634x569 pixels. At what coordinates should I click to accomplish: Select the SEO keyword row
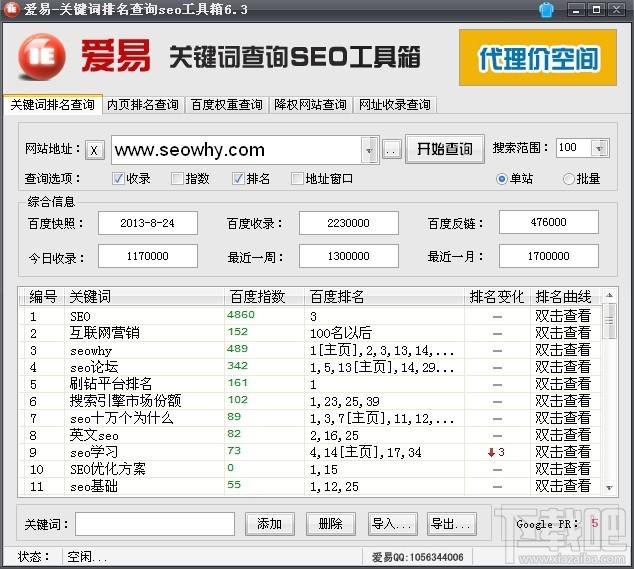310,316
